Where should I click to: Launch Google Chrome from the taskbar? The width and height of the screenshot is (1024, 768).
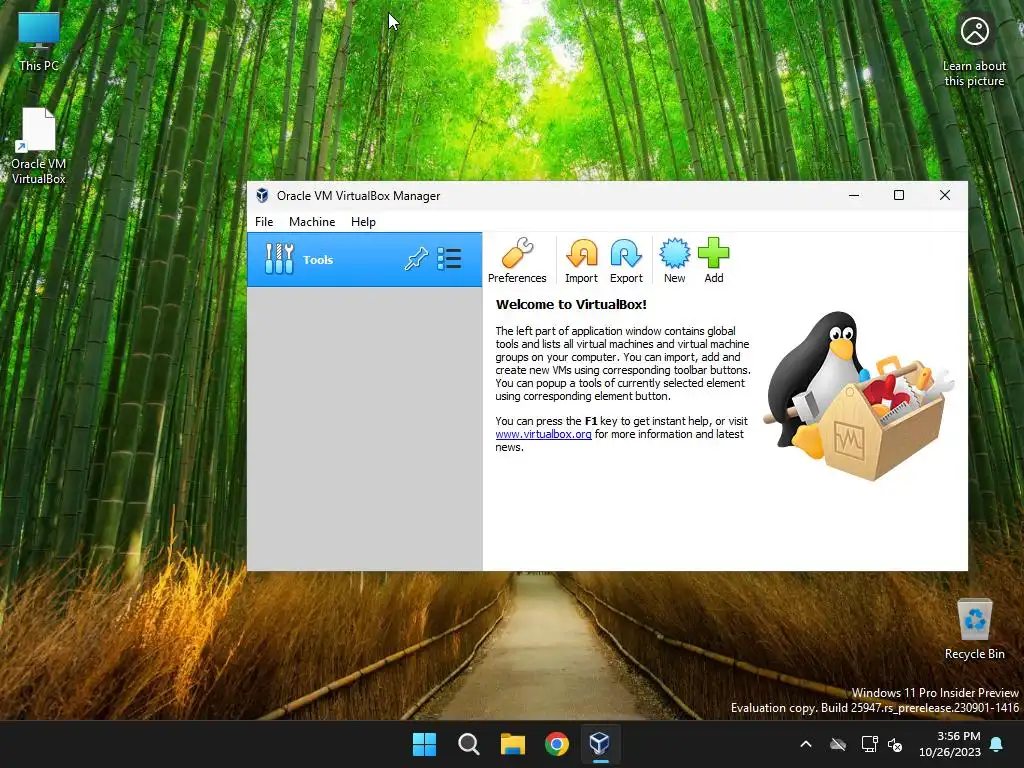[x=556, y=744]
